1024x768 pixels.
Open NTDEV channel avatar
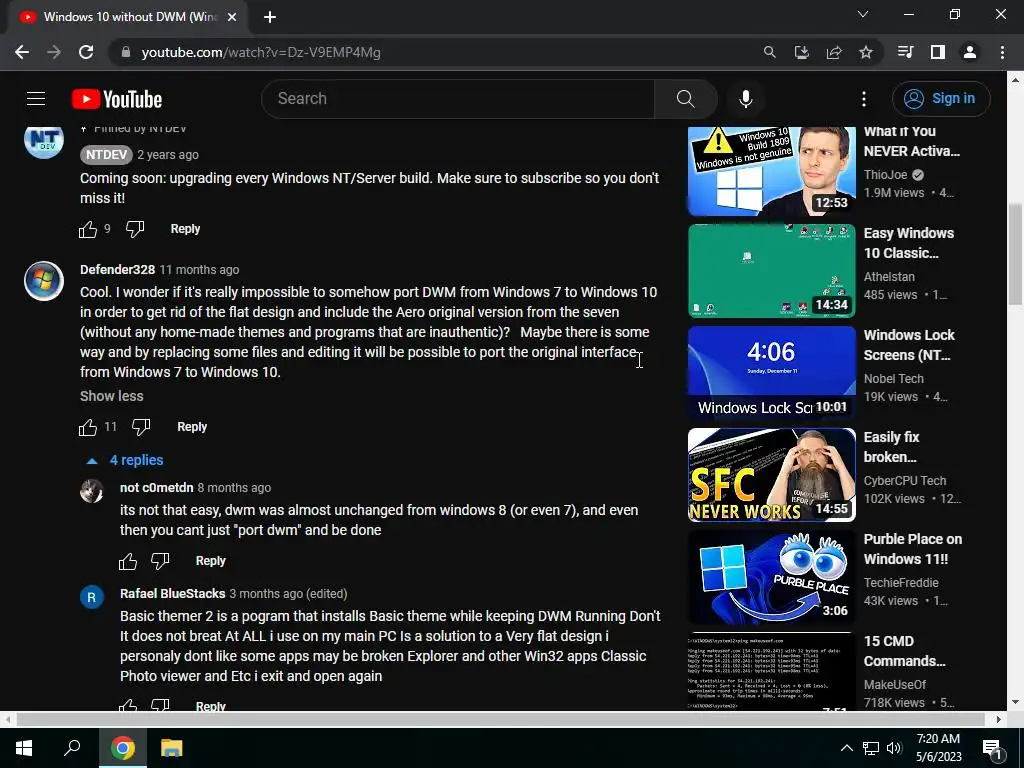(x=44, y=140)
